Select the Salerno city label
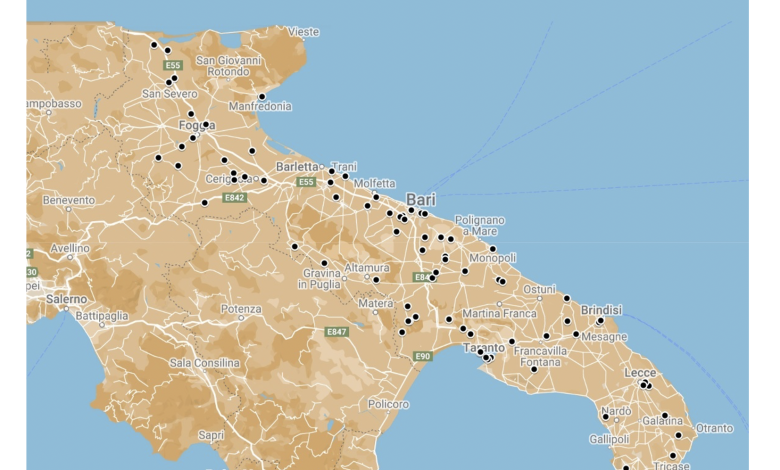The height and width of the screenshot is (470, 780). pyautogui.click(x=65, y=299)
